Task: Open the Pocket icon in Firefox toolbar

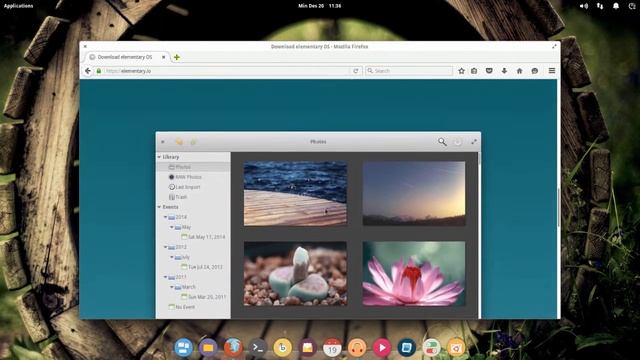Action: pyautogui.click(x=489, y=71)
